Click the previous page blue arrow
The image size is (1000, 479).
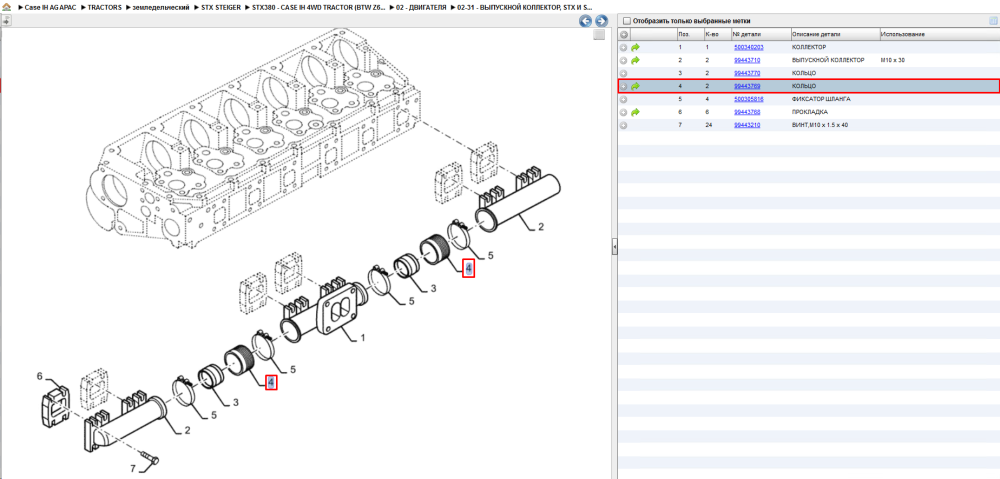(585, 21)
